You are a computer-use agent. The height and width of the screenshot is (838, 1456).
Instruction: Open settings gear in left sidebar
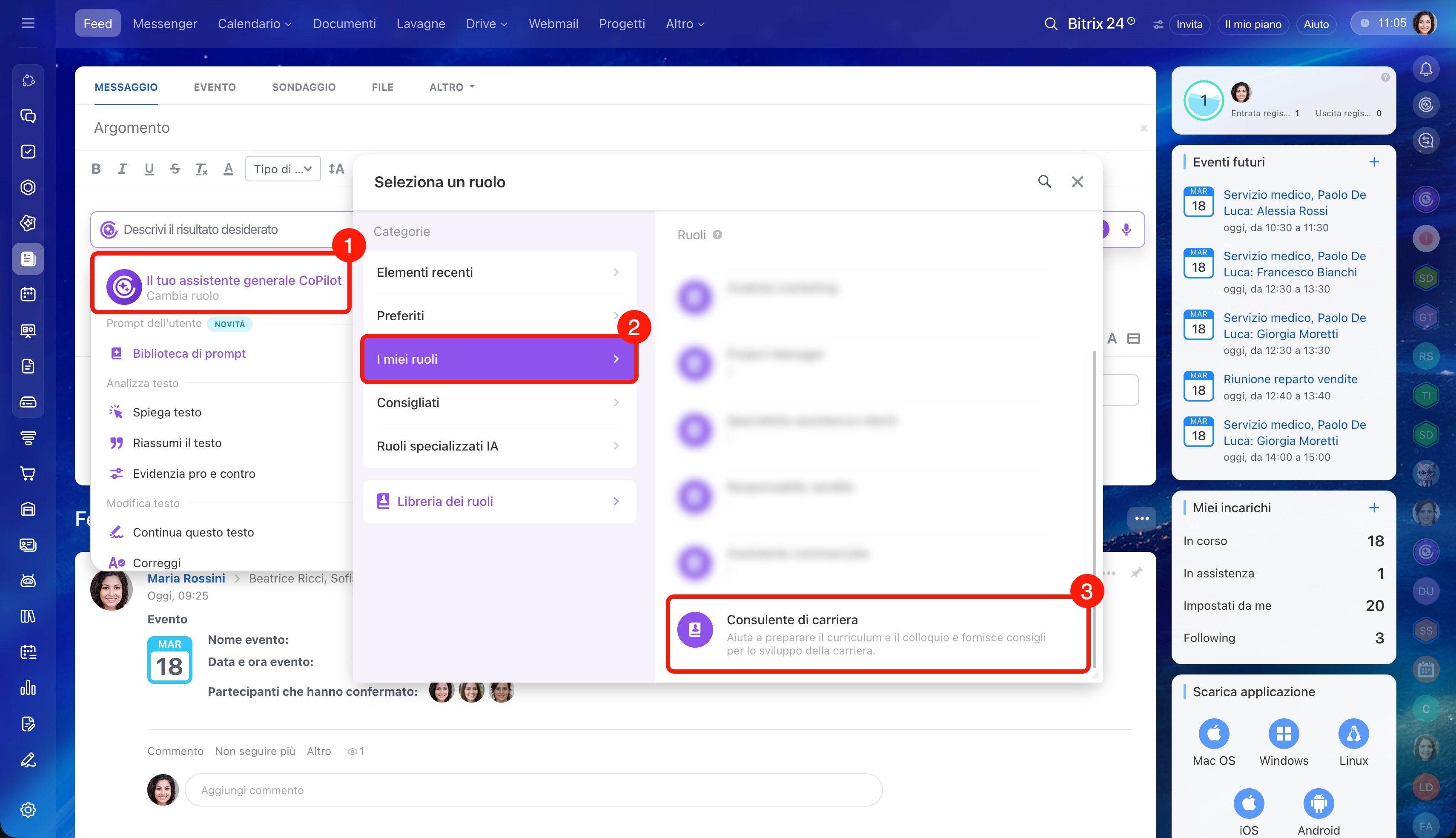click(x=28, y=810)
